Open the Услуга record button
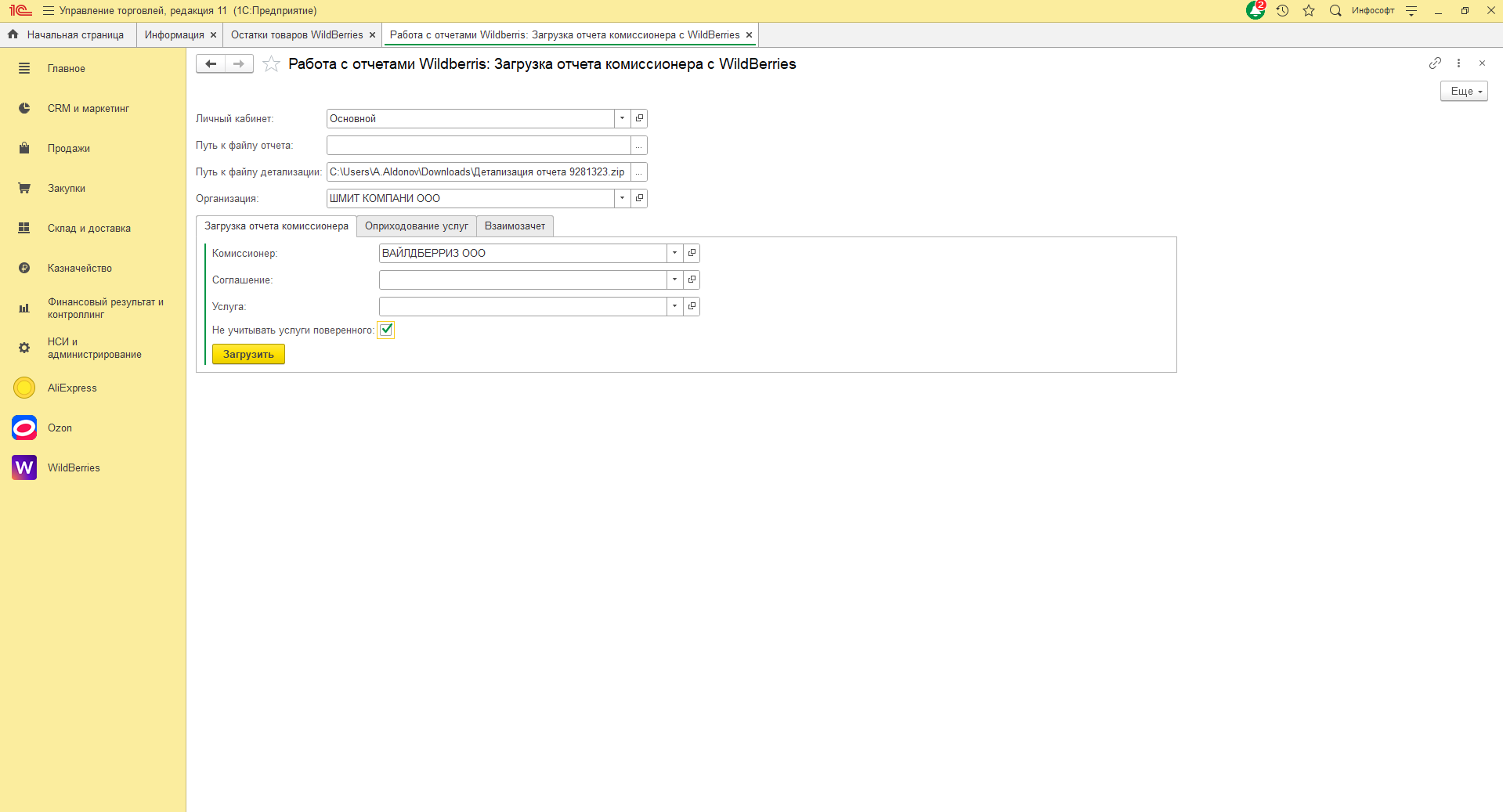 [x=692, y=307]
